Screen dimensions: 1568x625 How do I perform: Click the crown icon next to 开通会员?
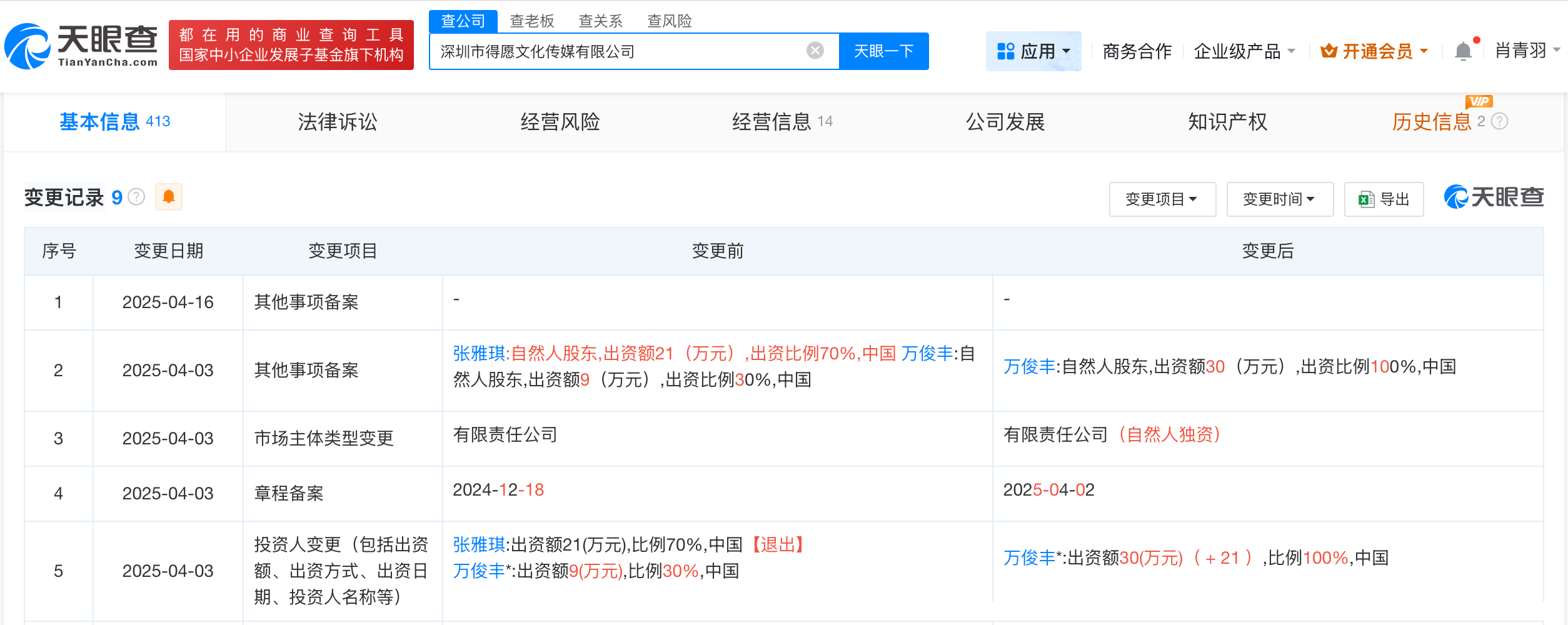[x=1329, y=51]
